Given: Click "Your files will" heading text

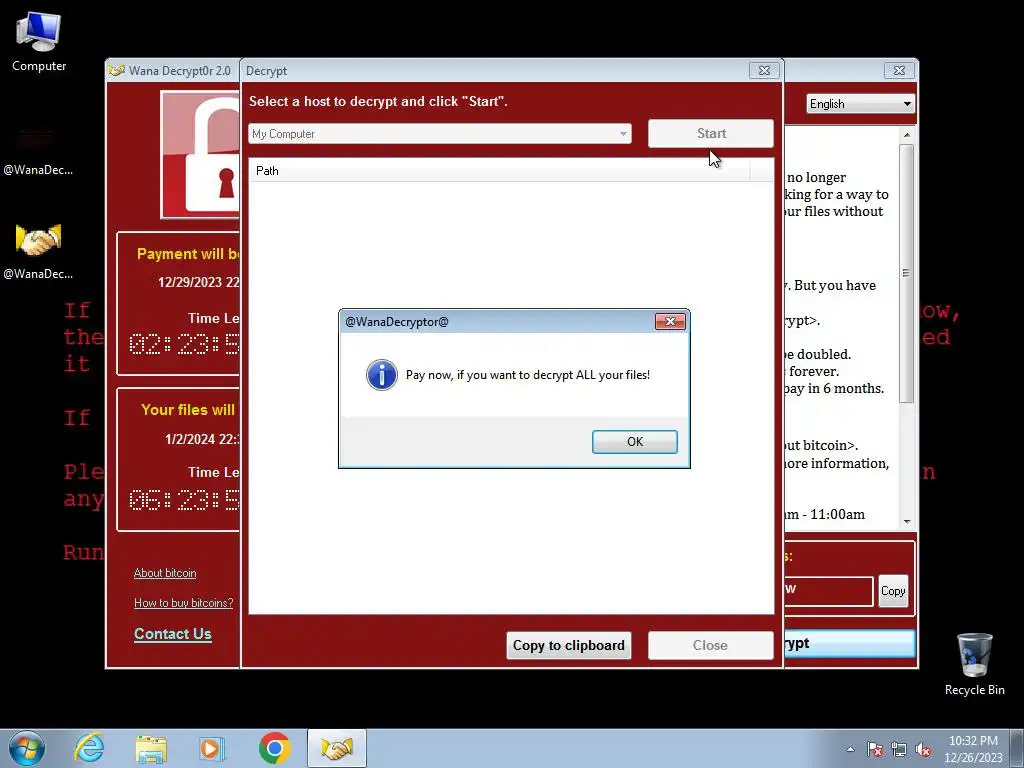Looking at the screenshot, I should click(x=188, y=410).
